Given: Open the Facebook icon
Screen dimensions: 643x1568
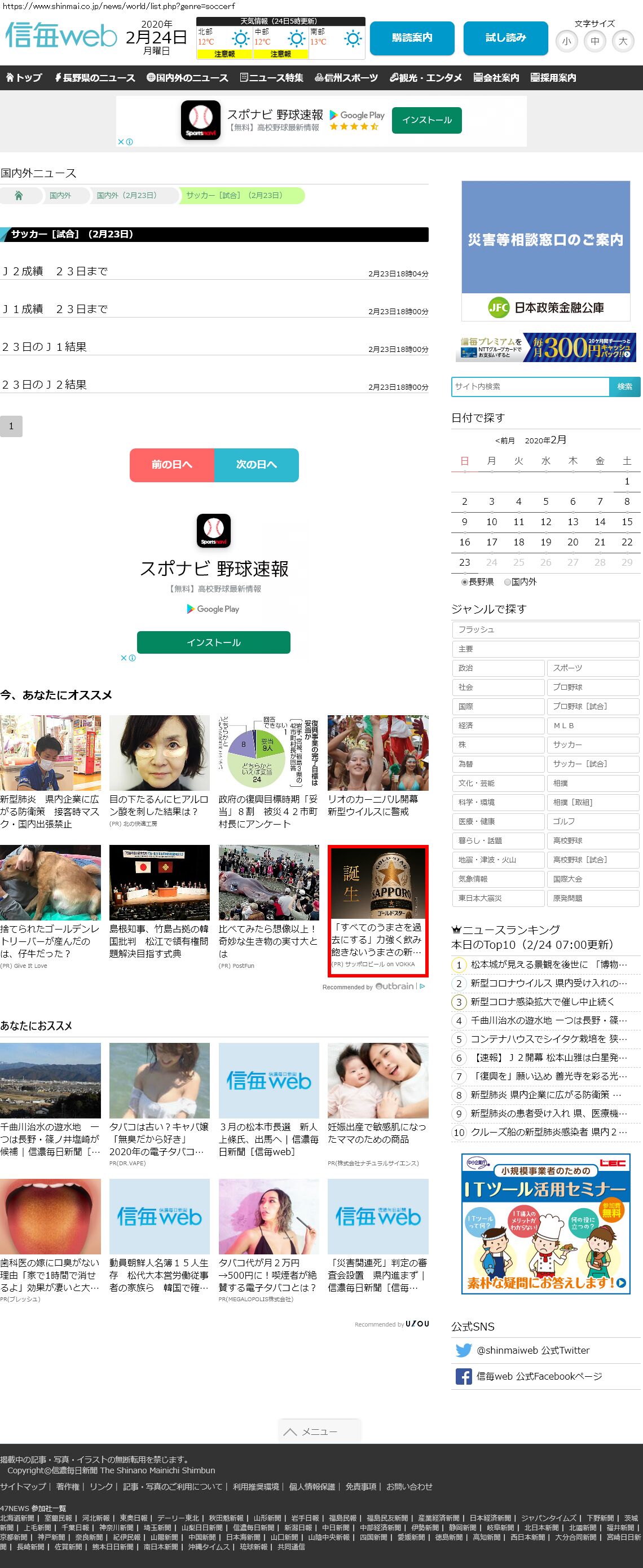Looking at the screenshot, I should click(x=464, y=1376).
